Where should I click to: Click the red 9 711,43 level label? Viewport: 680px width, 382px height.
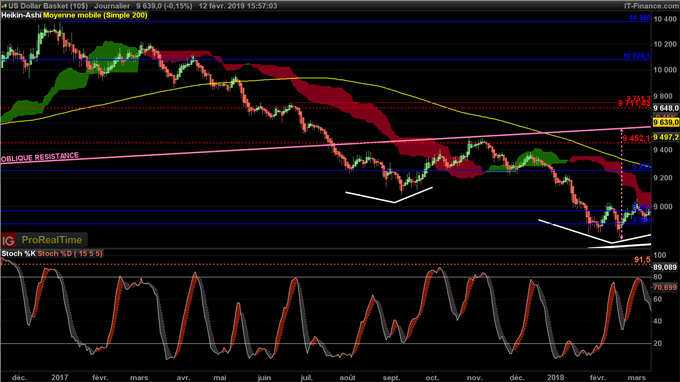point(634,103)
